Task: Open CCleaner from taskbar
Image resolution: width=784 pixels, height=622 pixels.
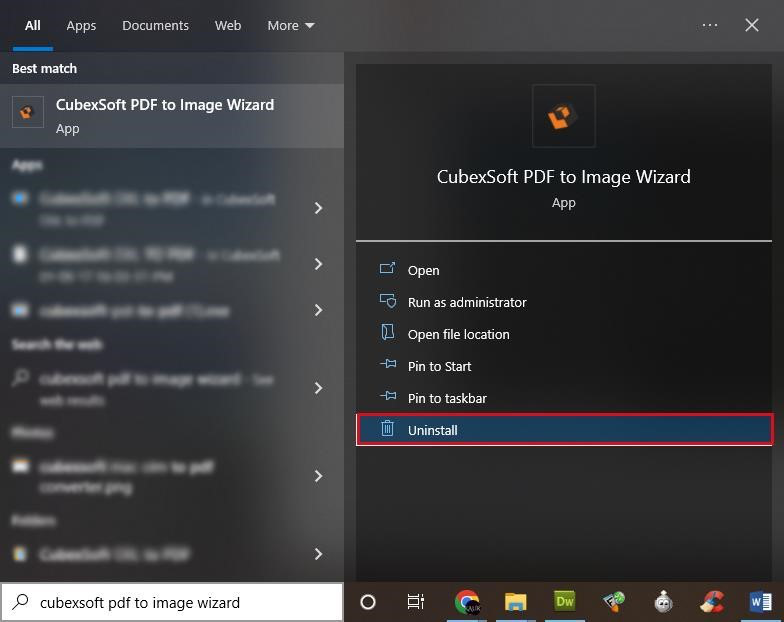Action: click(x=712, y=602)
